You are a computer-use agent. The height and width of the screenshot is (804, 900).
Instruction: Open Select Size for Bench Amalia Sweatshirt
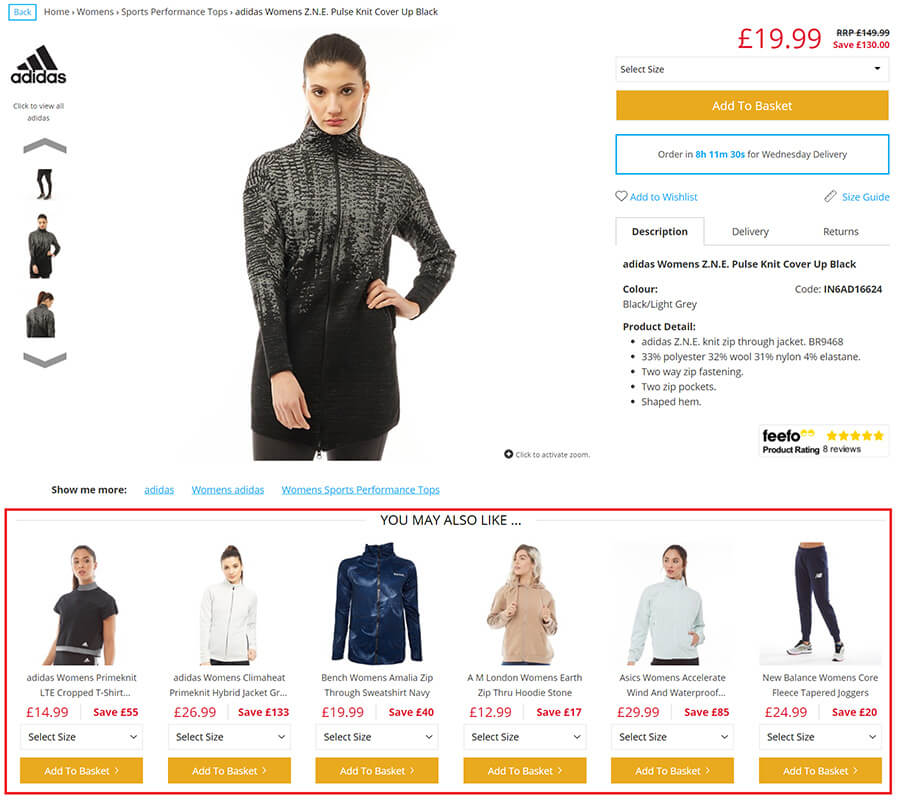click(x=377, y=737)
